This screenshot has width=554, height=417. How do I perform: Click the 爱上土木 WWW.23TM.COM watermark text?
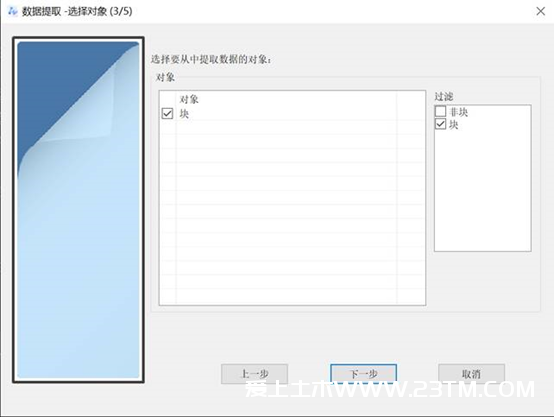[x=390, y=389]
